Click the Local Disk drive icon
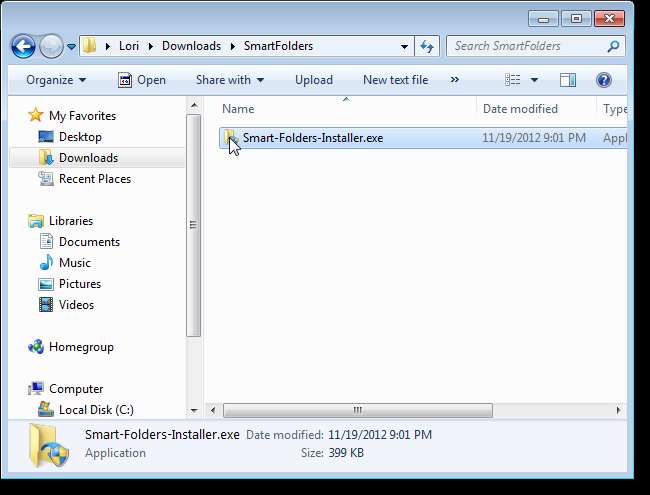 click(46, 410)
